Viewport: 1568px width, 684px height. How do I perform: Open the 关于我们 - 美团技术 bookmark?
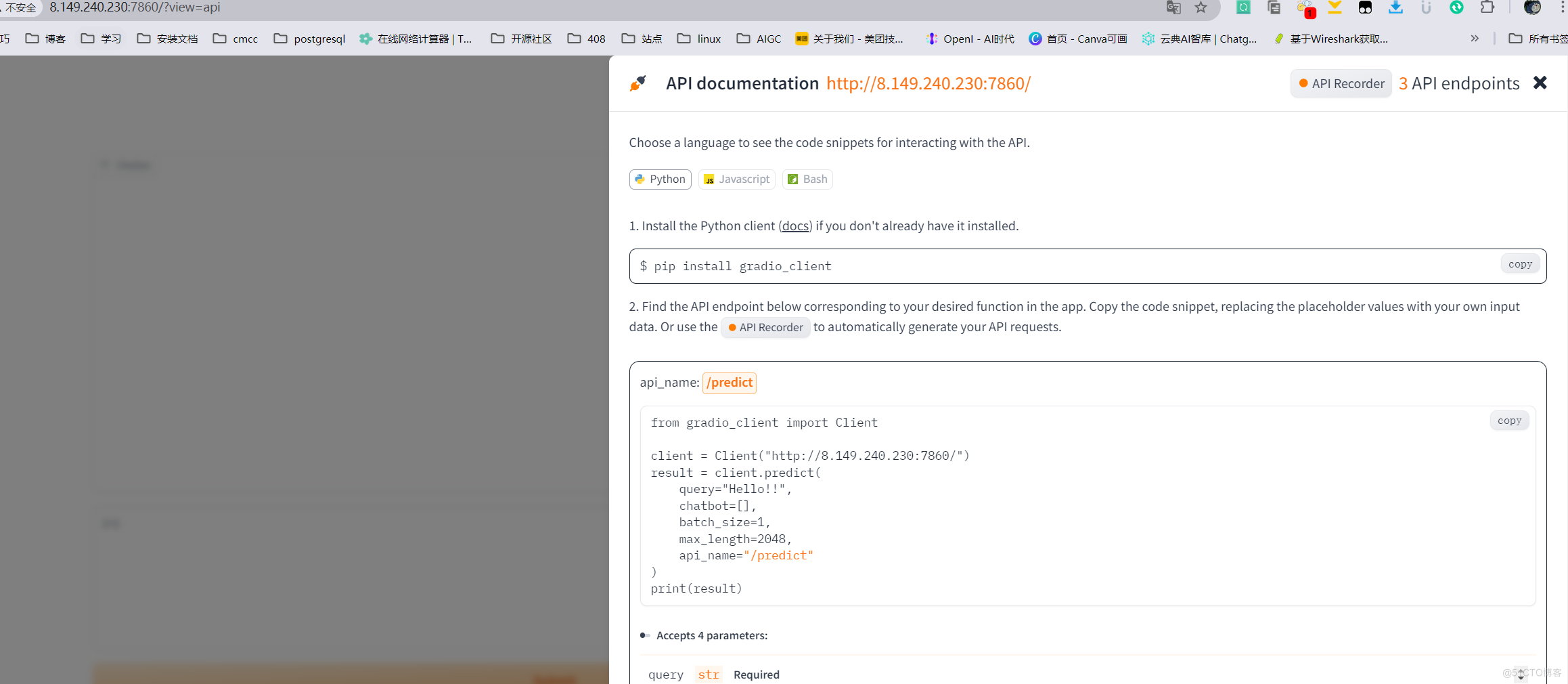point(850,39)
